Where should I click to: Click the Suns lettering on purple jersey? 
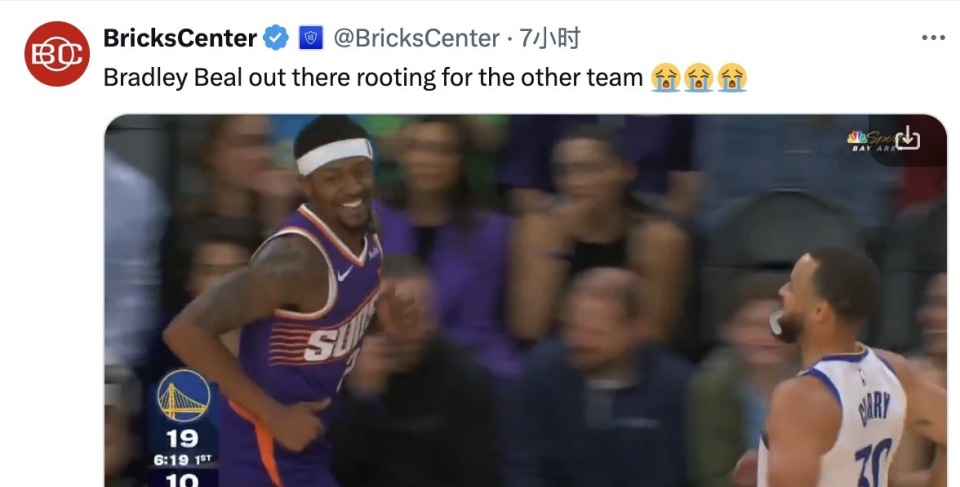coord(340,333)
